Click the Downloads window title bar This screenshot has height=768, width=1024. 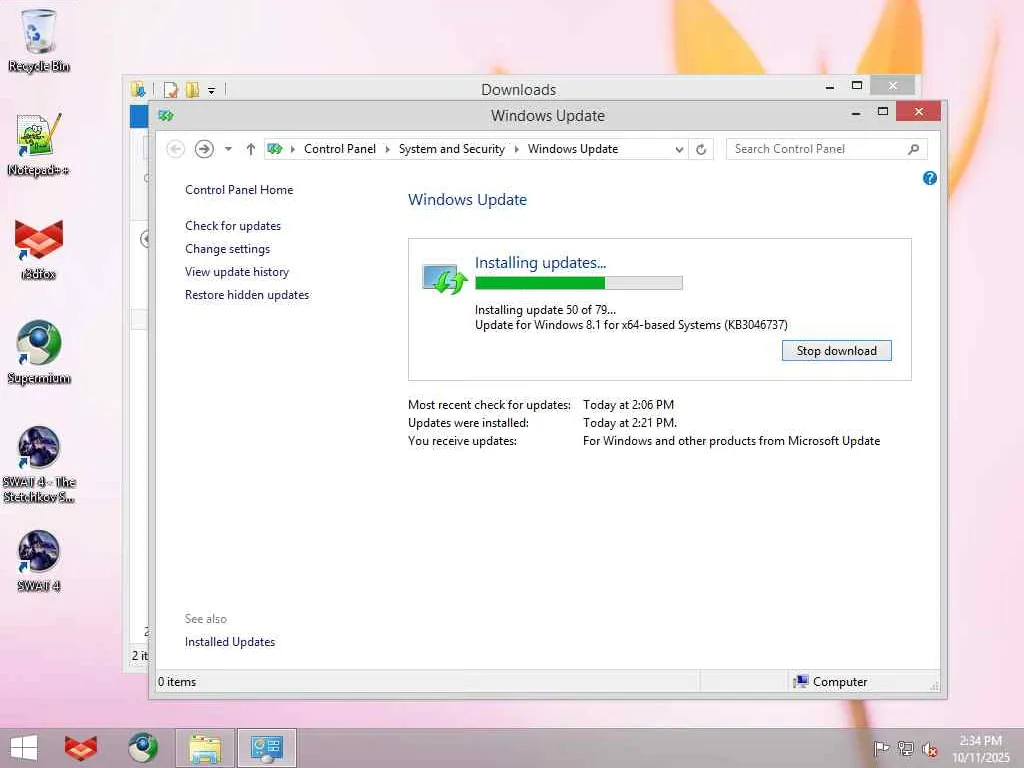(x=519, y=89)
